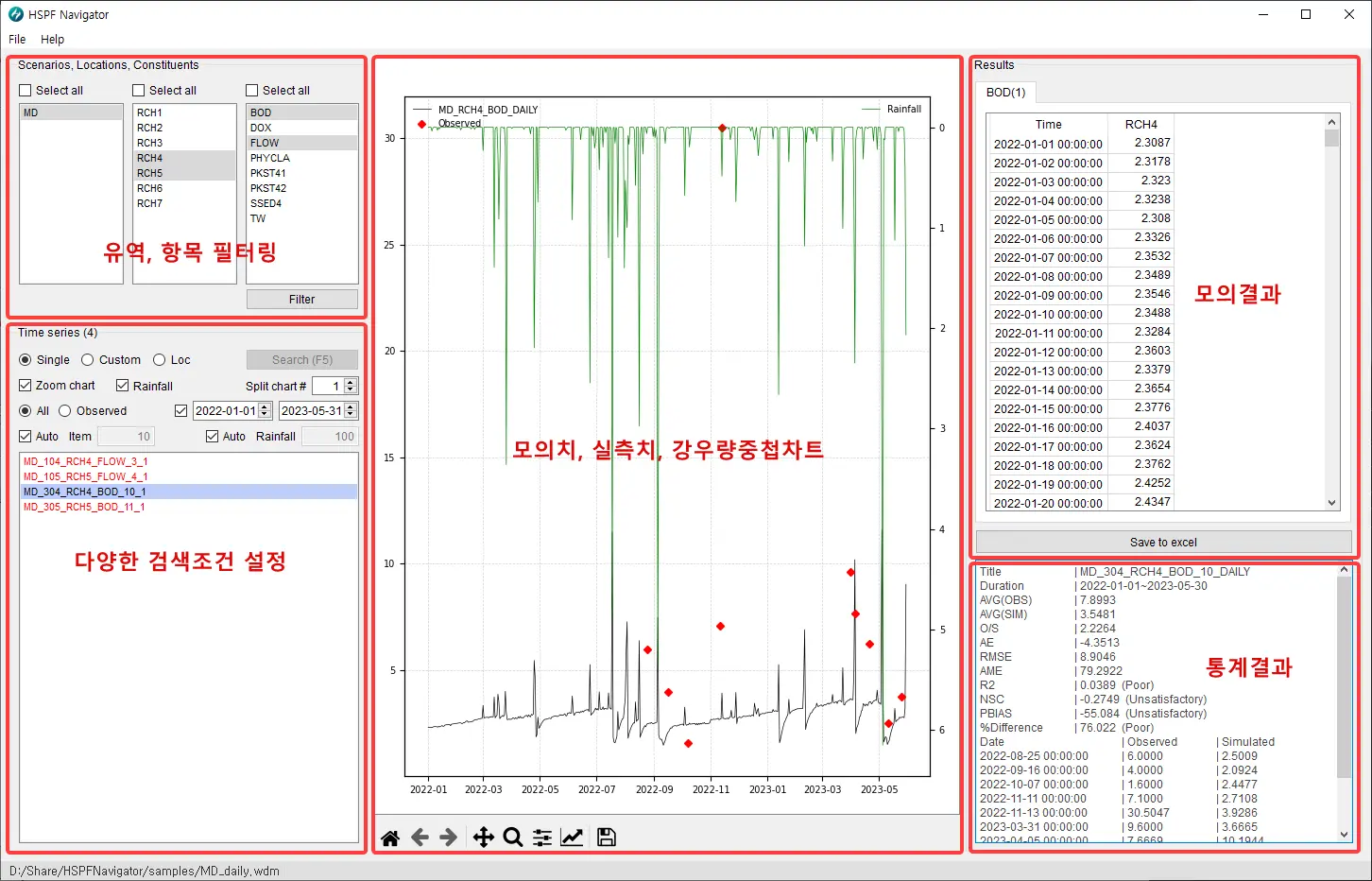Screen dimensions: 1372x881
Task: Select the Custom radio button
Action: tap(88, 360)
